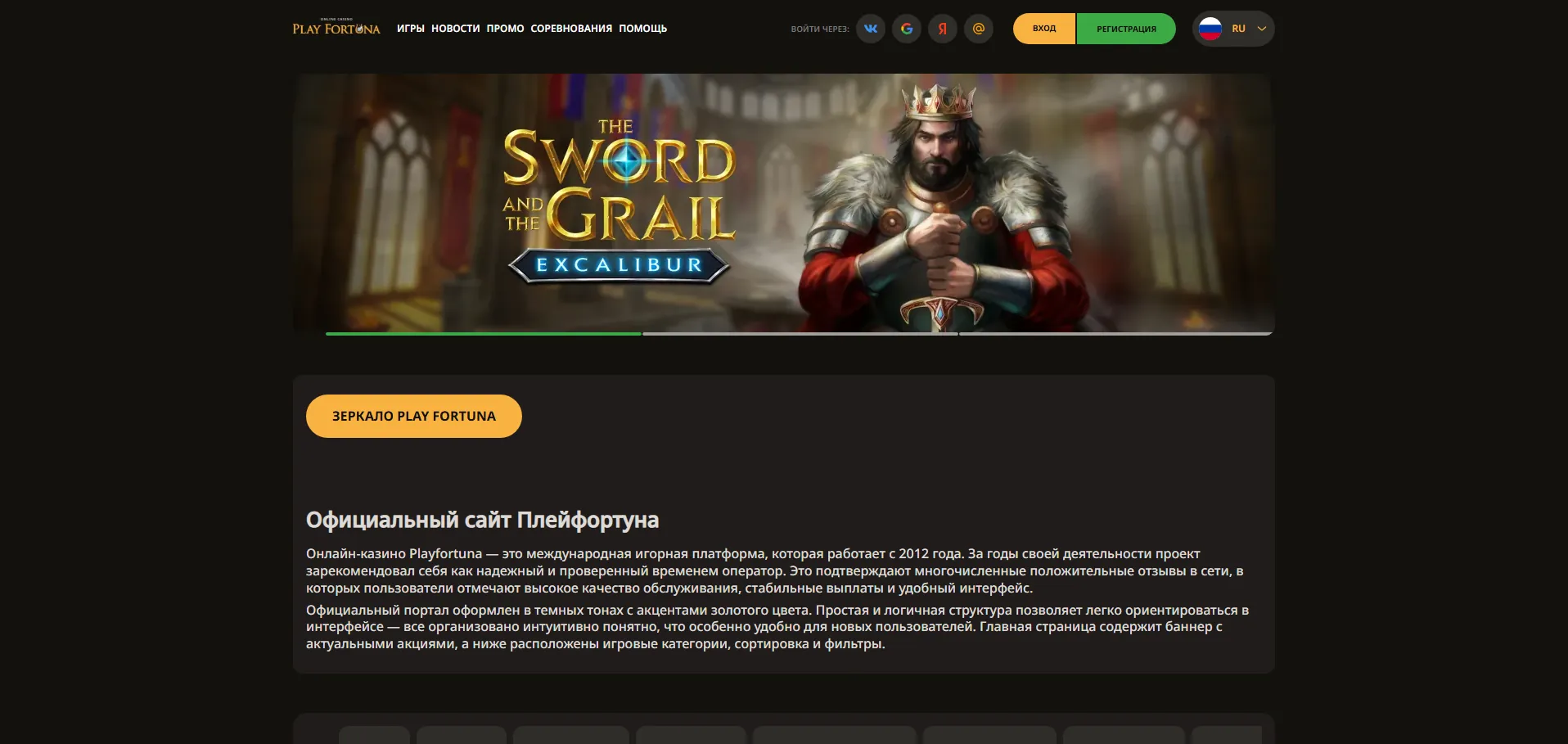Click the ЗЕРКАЛО PLAY FORTUNA button
This screenshot has width=1568, height=744.
click(x=414, y=416)
